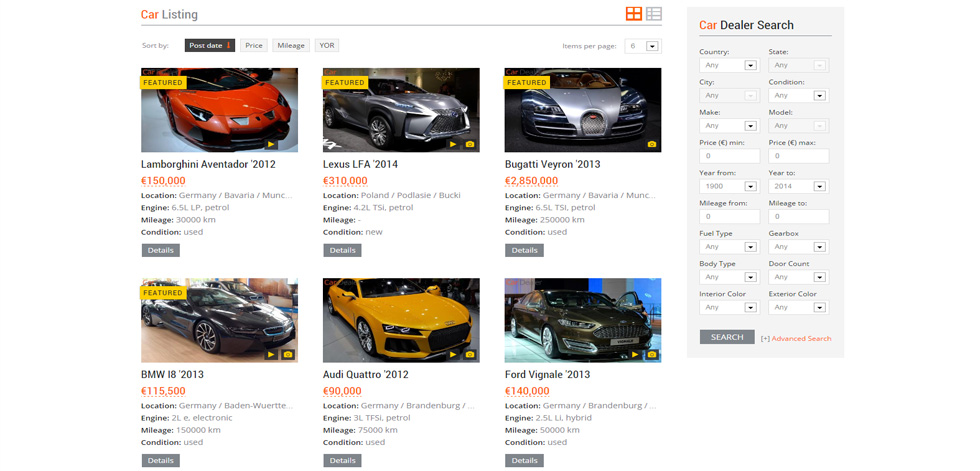
Task: Click FEATURED badge on Lamborghini Aventador
Action: (162, 82)
